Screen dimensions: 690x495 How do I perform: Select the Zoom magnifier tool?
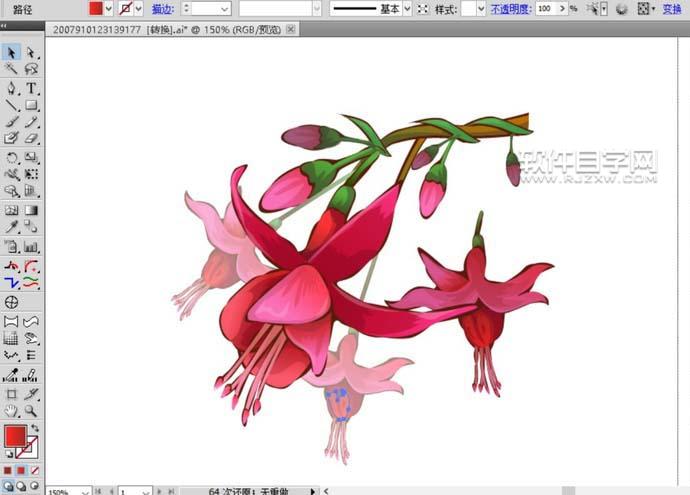pyautogui.click(x=31, y=410)
